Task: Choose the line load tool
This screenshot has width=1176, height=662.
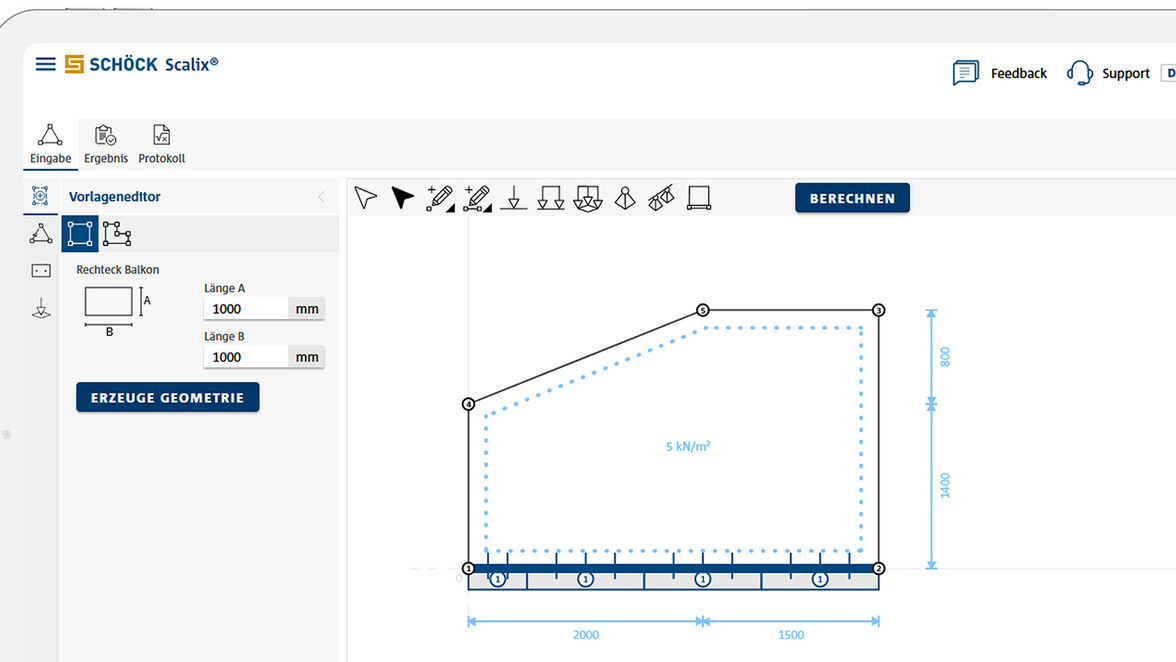Action: [x=551, y=198]
